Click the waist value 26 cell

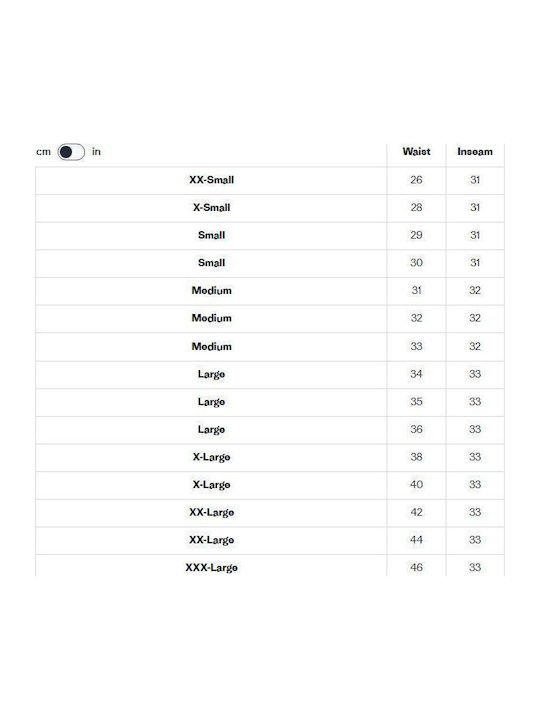(x=416, y=180)
